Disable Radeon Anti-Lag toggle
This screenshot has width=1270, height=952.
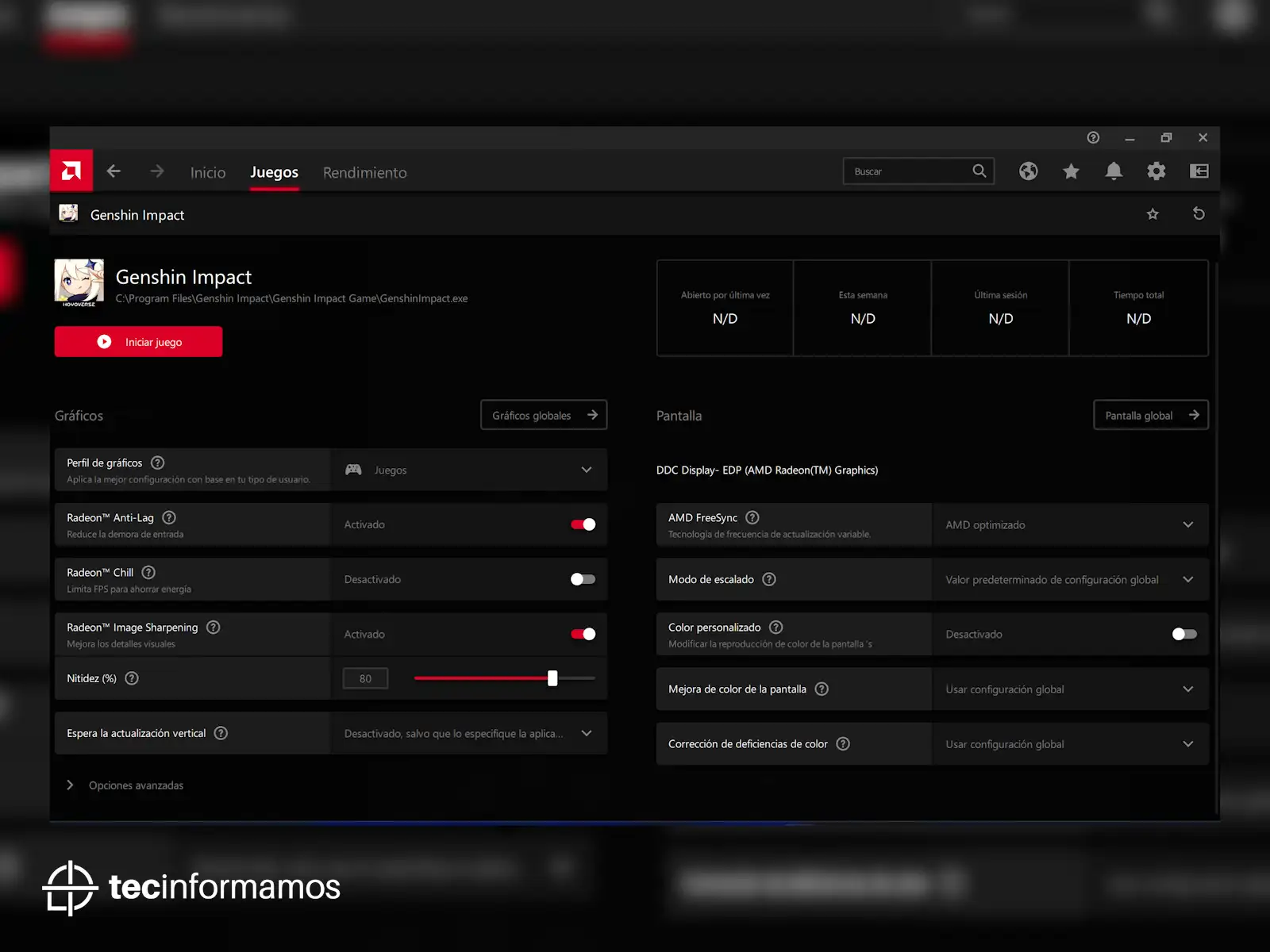coord(583,524)
